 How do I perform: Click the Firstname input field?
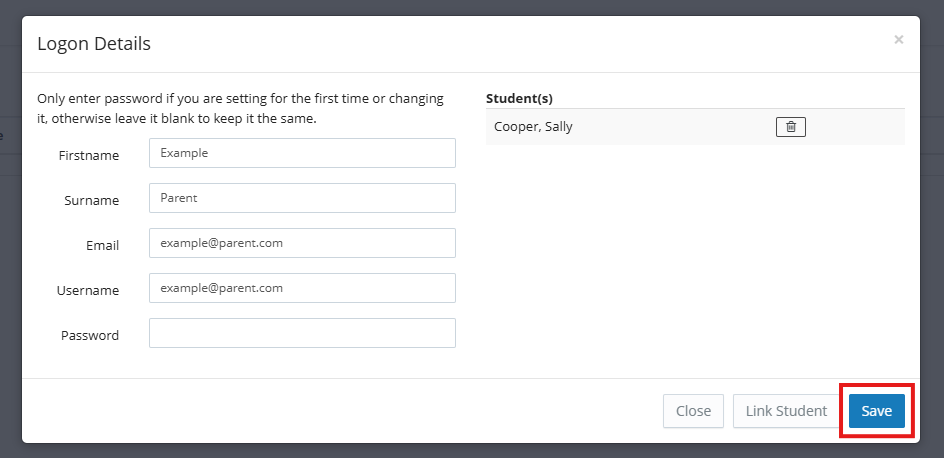tap(302, 153)
